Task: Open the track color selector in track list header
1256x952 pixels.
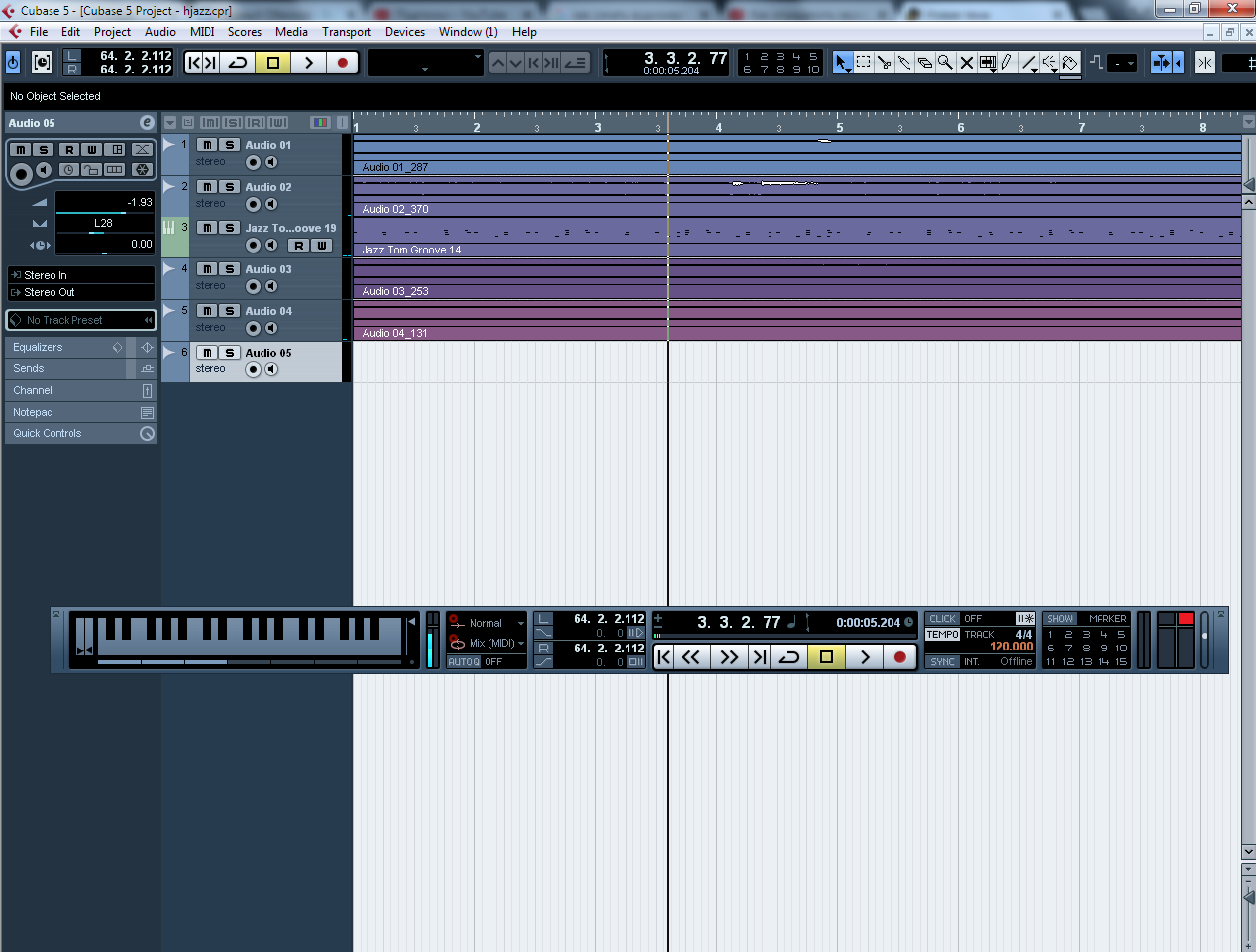Action: coord(321,122)
